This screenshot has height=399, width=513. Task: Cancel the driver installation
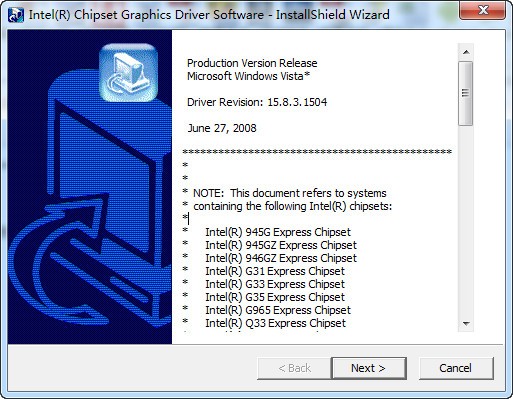coord(456,368)
